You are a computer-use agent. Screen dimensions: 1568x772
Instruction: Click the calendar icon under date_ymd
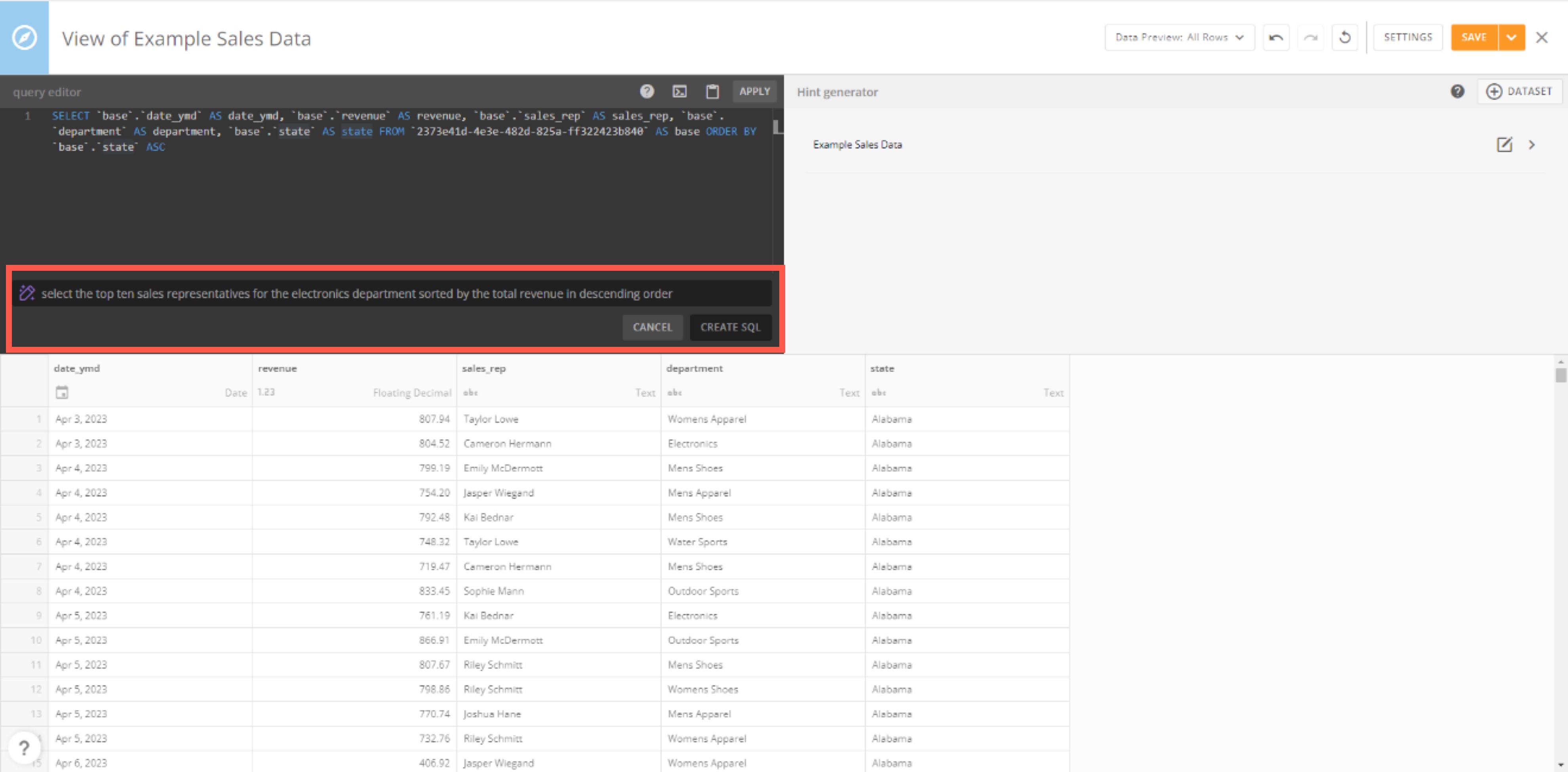click(x=62, y=392)
